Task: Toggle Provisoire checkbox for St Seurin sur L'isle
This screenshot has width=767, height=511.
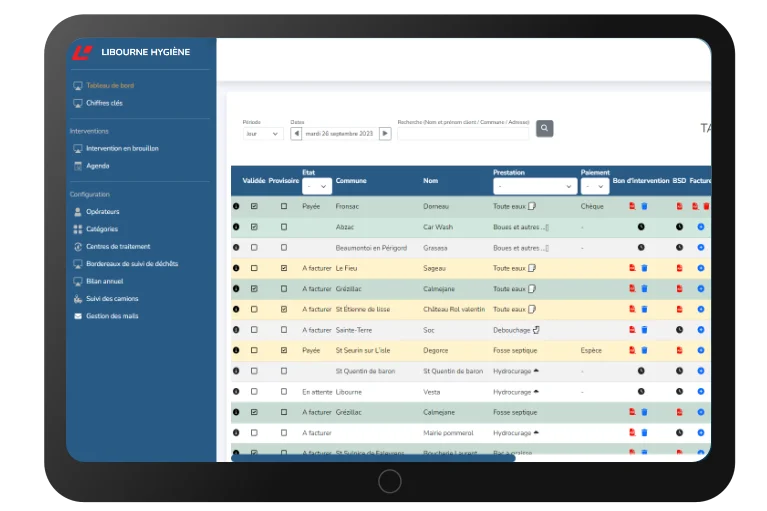Action: click(x=284, y=351)
